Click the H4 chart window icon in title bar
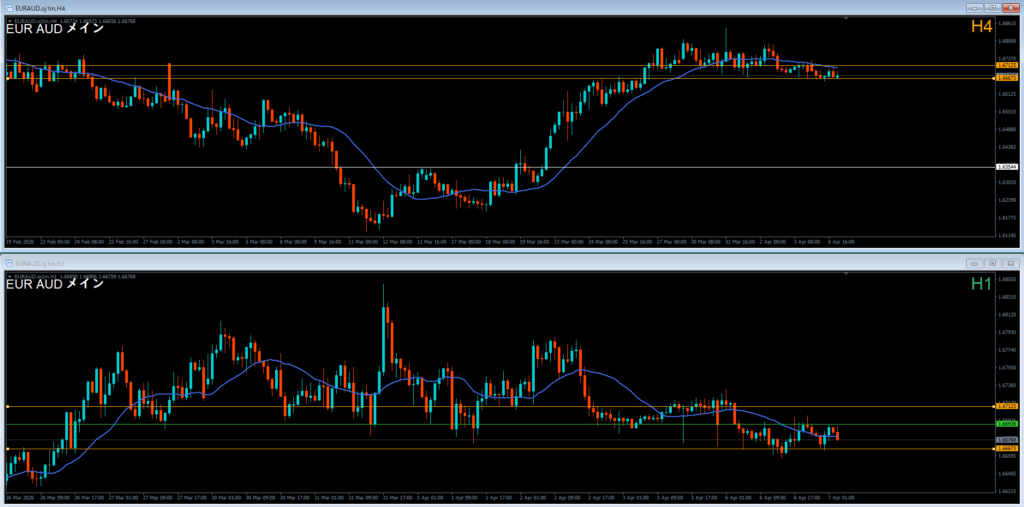The image size is (1024, 507). coord(8,7)
